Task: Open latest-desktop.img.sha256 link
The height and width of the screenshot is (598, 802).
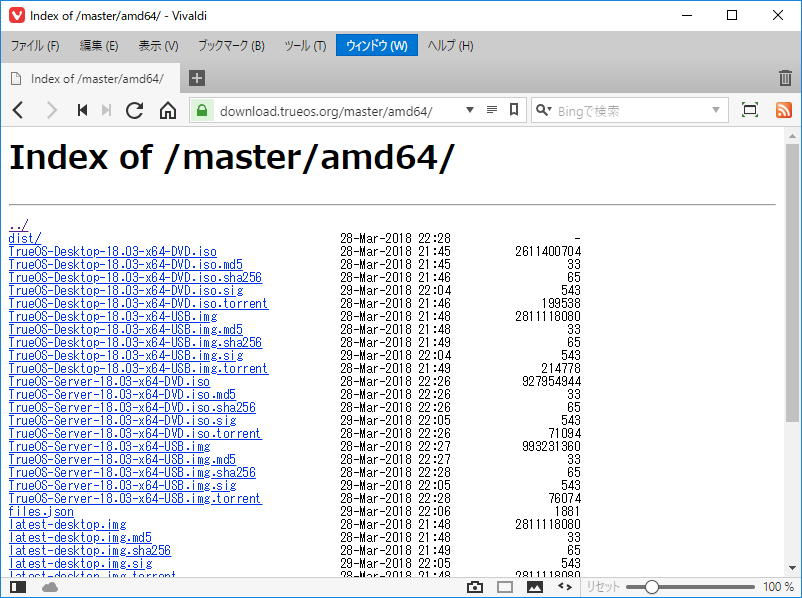Action: pos(90,550)
